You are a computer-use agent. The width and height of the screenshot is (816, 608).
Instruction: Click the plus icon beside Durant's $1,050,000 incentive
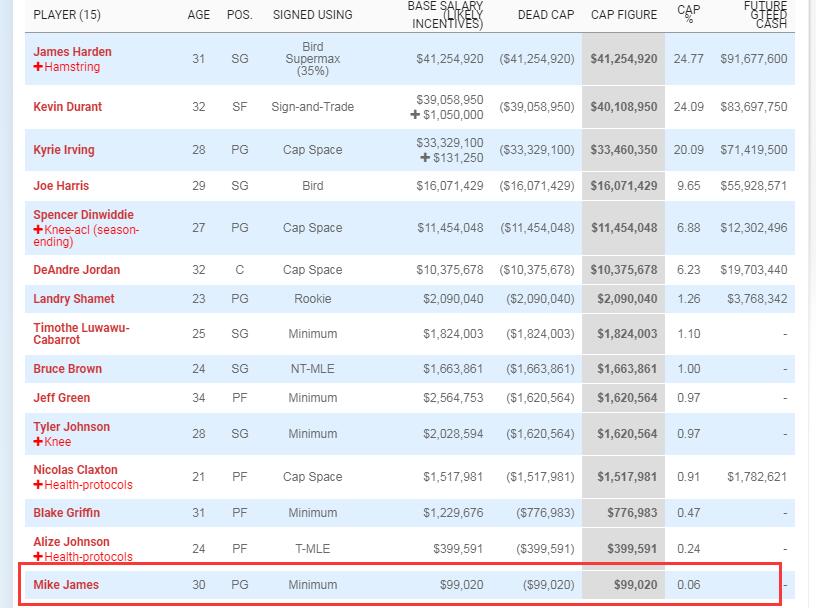tap(415, 115)
